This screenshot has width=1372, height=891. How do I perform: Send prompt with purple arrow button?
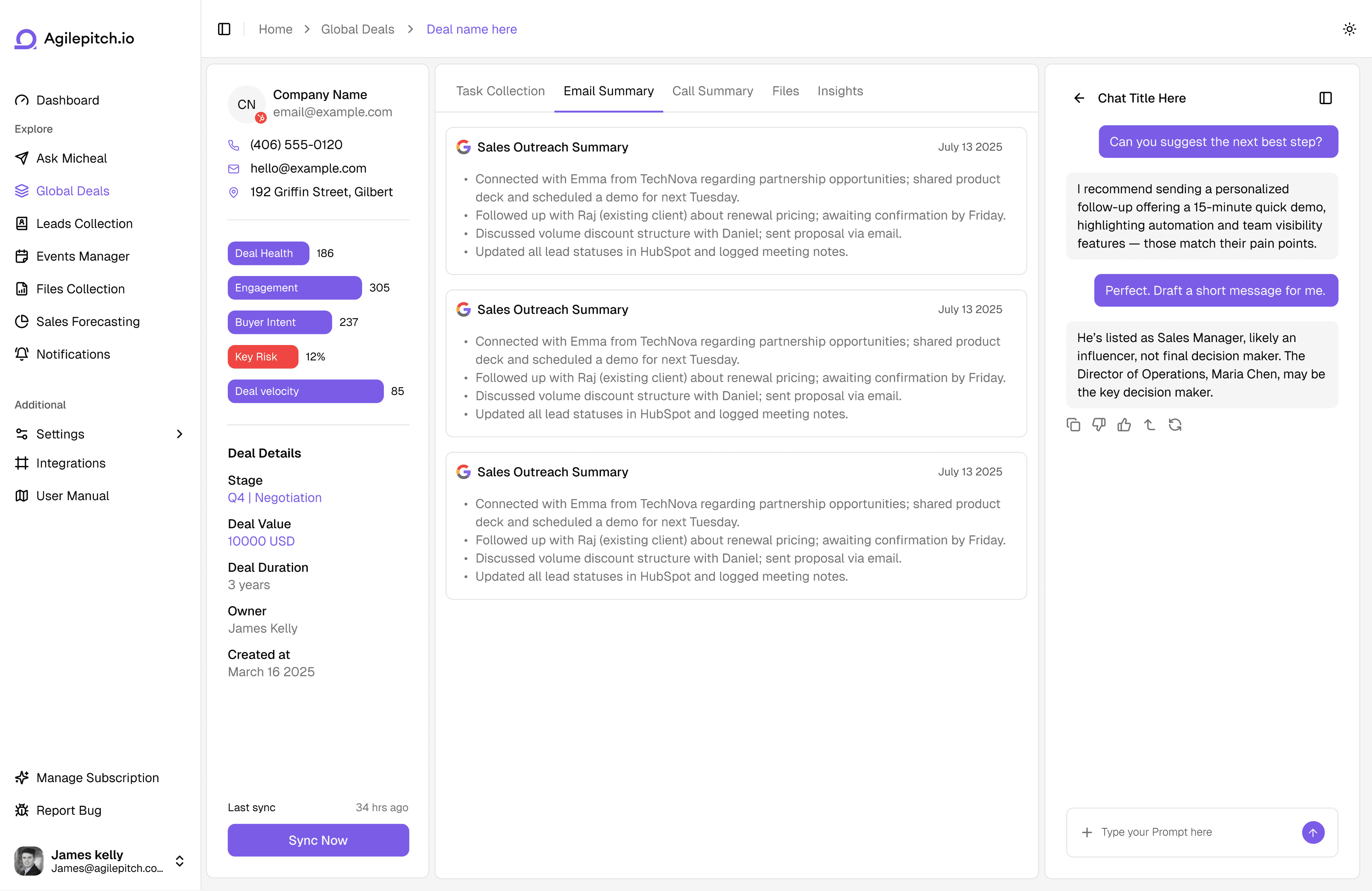(x=1313, y=832)
